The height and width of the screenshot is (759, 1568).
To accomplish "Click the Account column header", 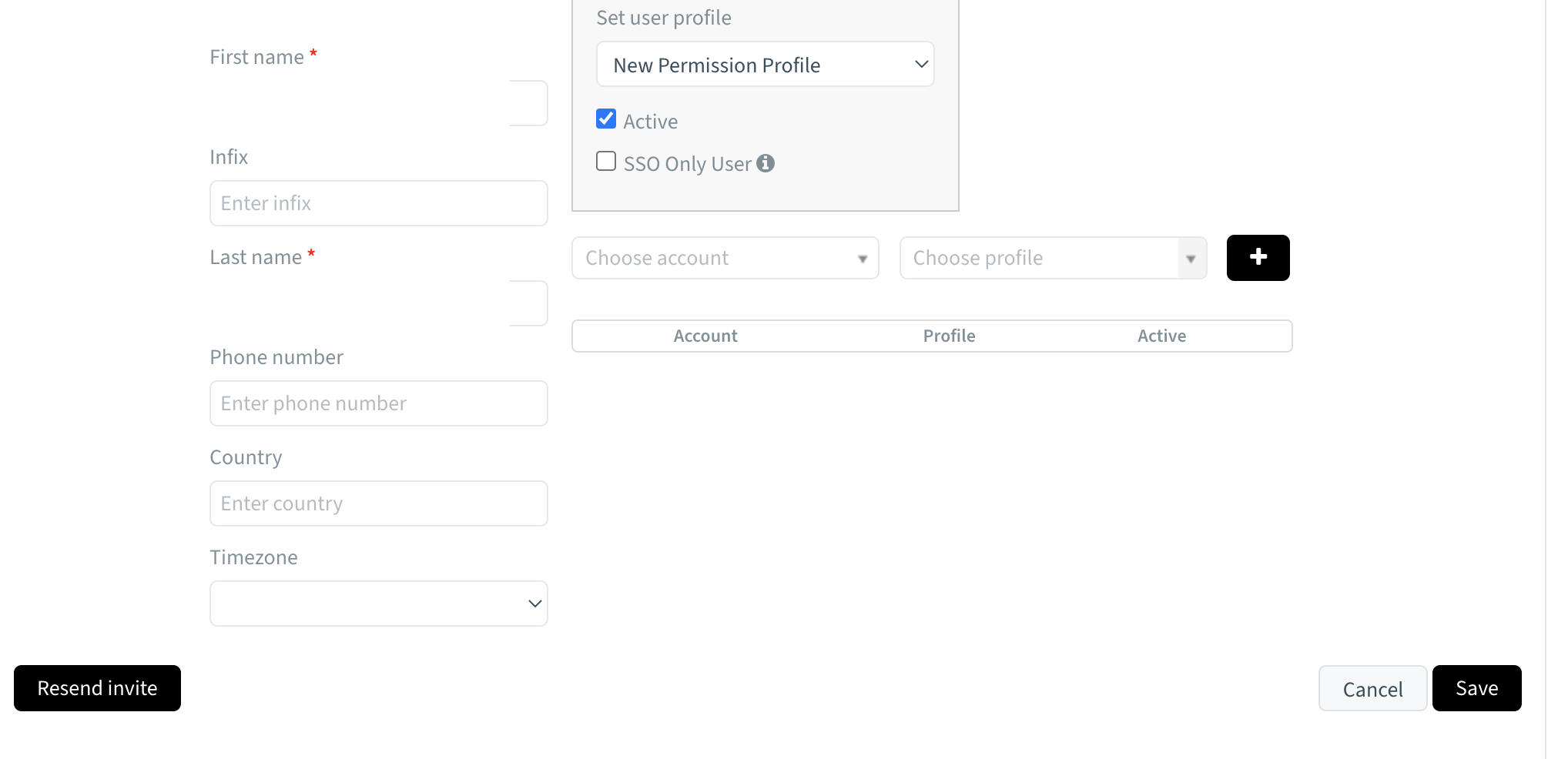I will tap(705, 336).
